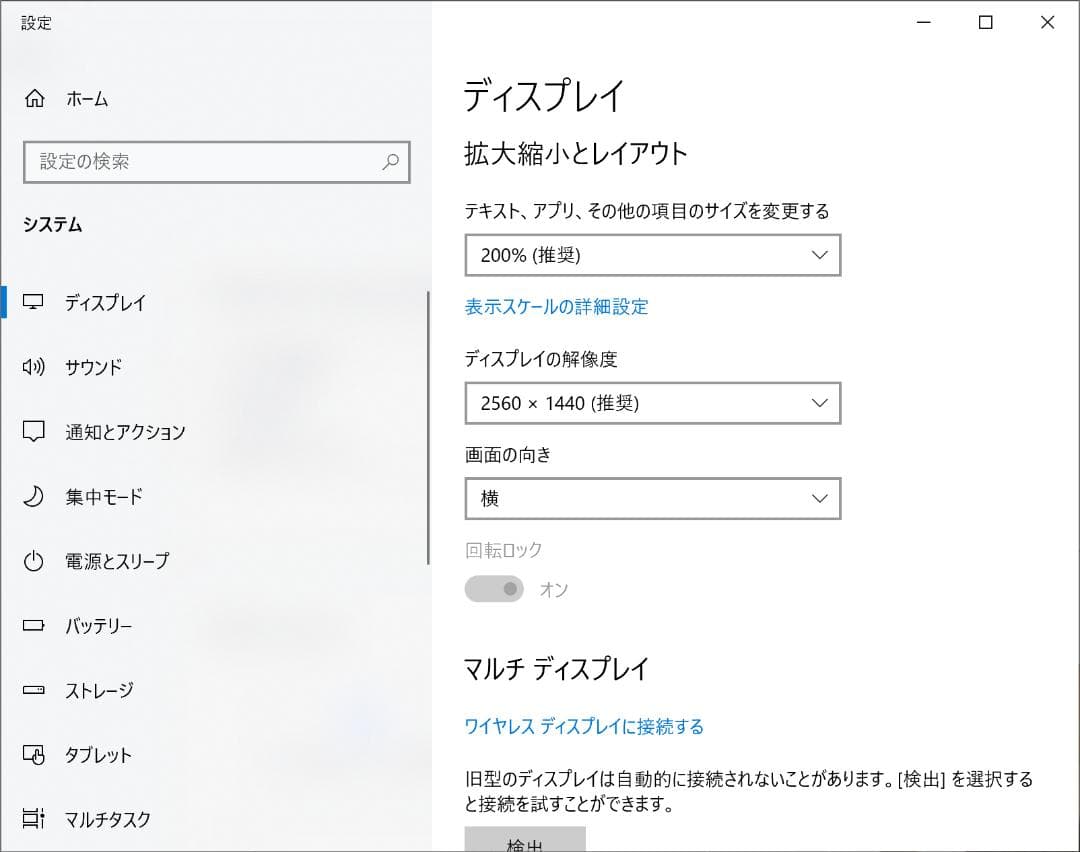
Task: Click the search magnifier icon
Action: point(390,161)
